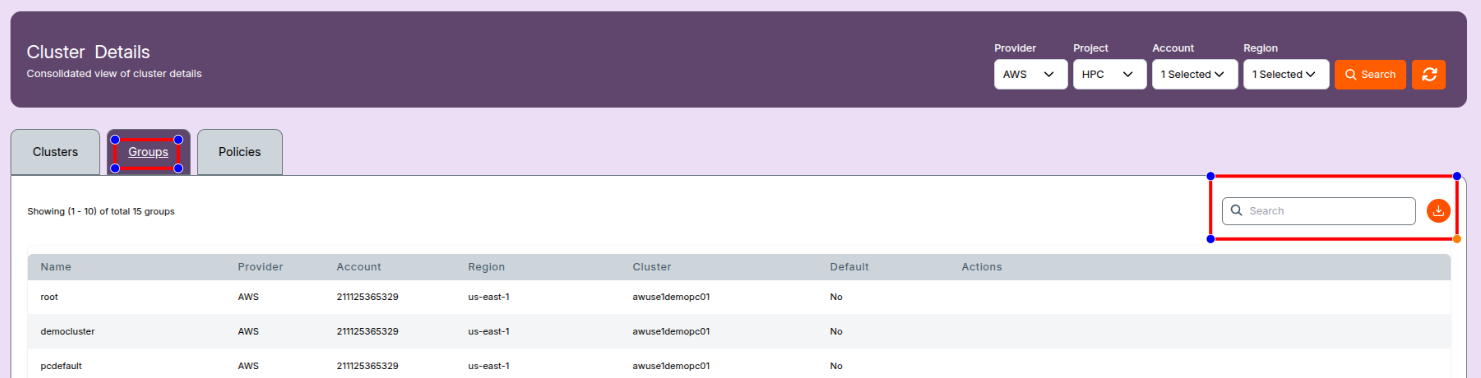This screenshot has width=1481, height=378.
Task: Expand the Region 1 Selected dropdown
Action: pyautogui.click(x=1286, y=74)
